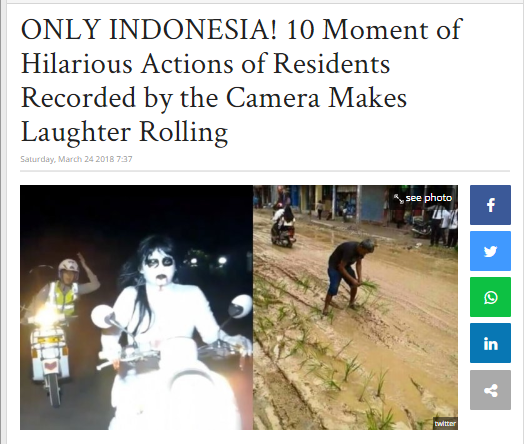Open the photo of man planting rice
Screen dimensions: 524x444
click(x=355, y=307)
